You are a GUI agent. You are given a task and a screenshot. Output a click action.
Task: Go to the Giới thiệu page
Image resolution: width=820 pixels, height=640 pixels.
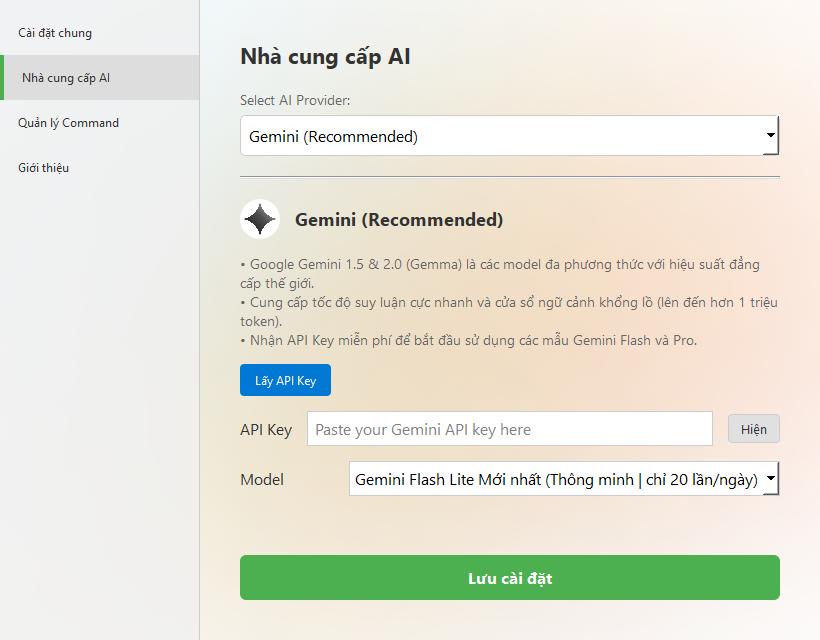click(x=99, y=168)
